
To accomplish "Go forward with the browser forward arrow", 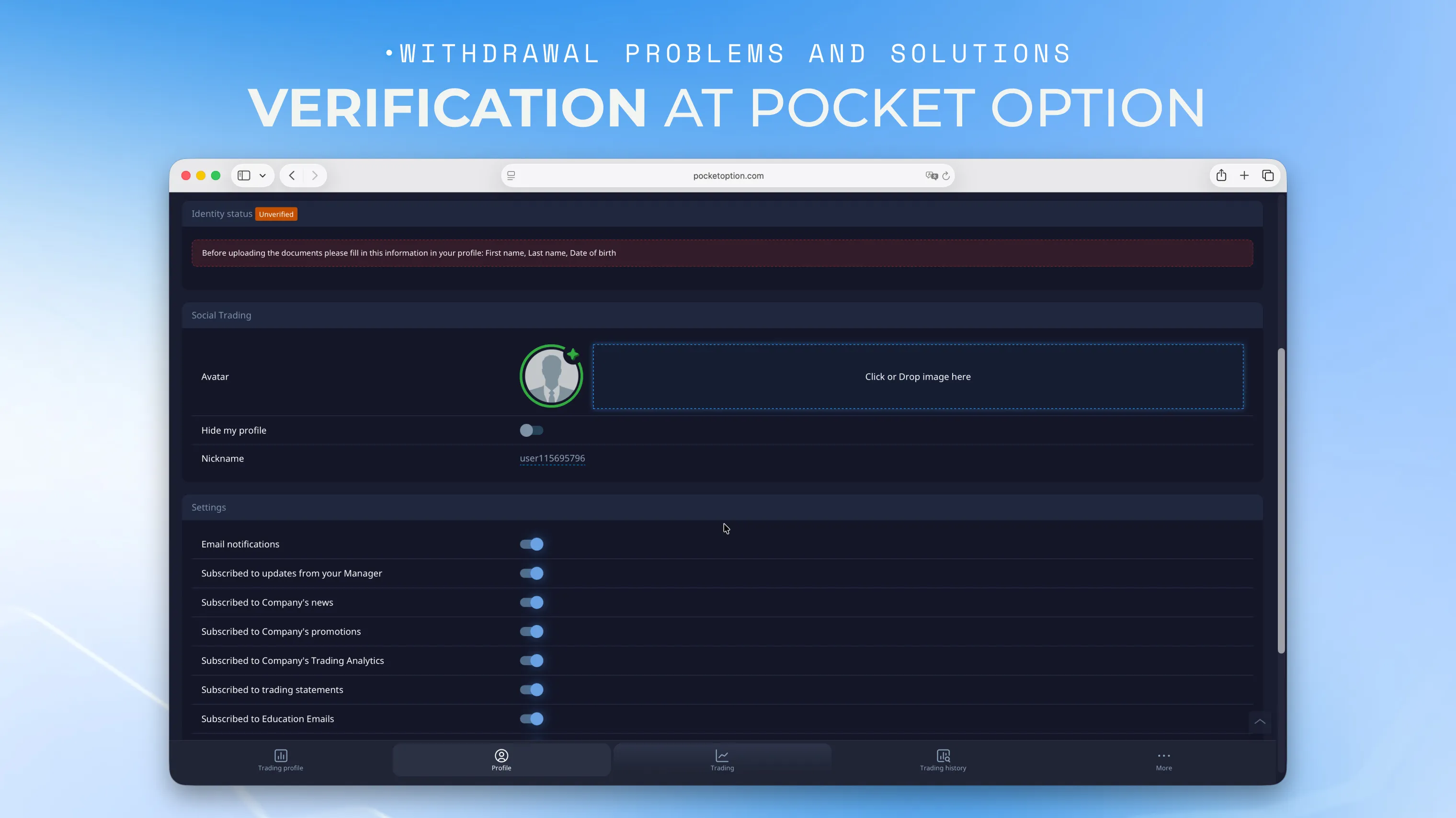I will (x=315, y=176).
